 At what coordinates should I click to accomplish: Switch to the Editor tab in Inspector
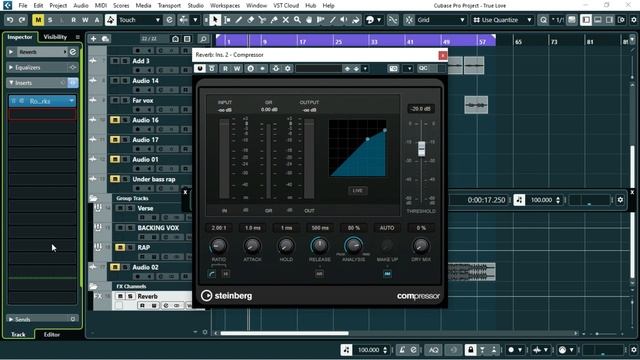pos(52,334)
